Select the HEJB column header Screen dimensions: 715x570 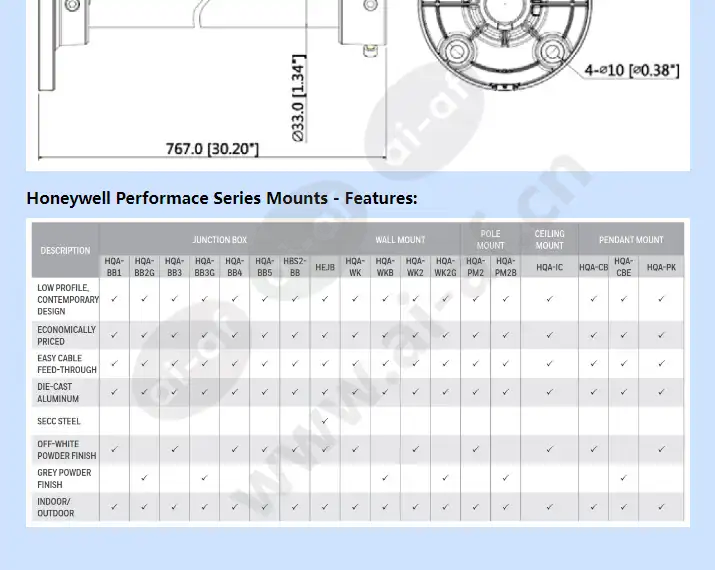(325, 267)
